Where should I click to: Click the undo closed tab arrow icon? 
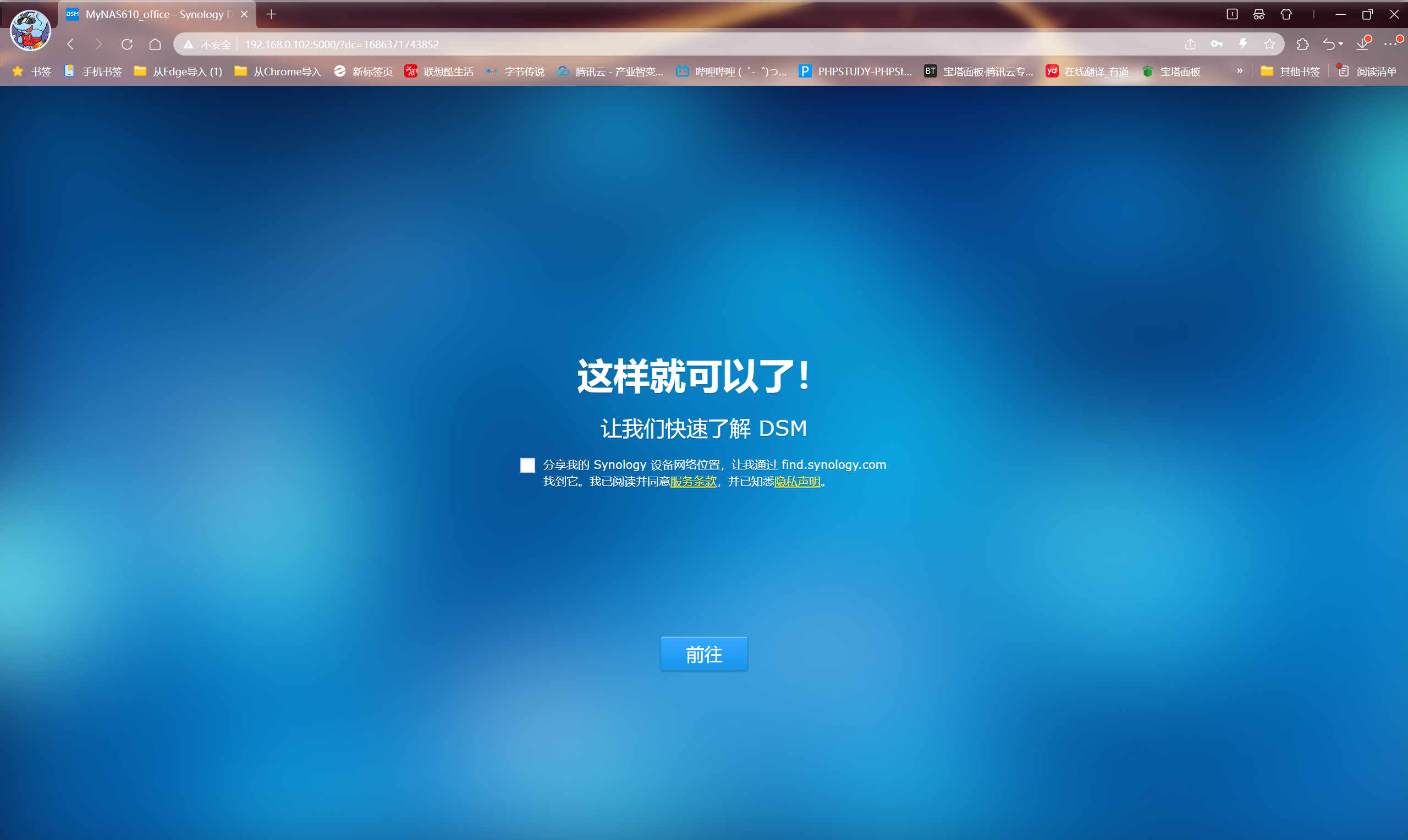click(1329, 44)
